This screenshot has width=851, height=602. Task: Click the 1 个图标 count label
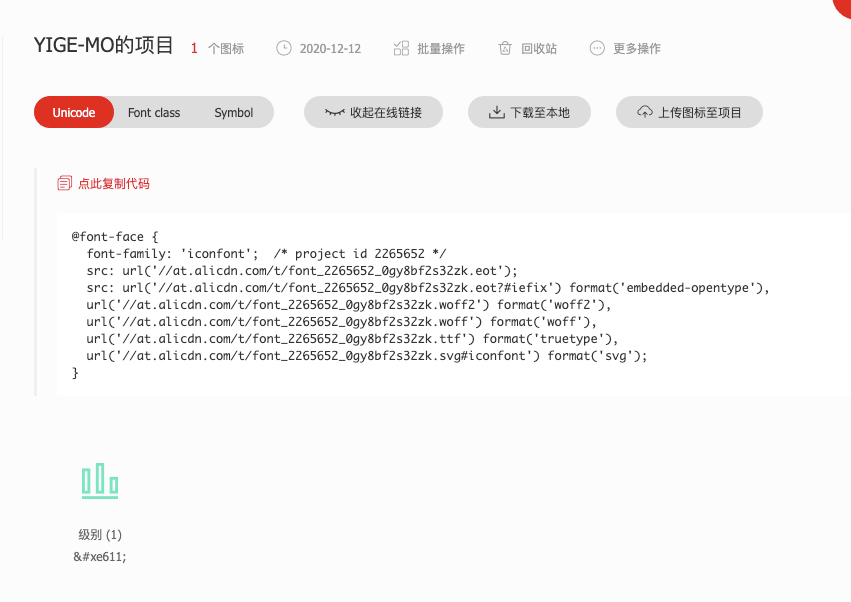click(217, 48)
